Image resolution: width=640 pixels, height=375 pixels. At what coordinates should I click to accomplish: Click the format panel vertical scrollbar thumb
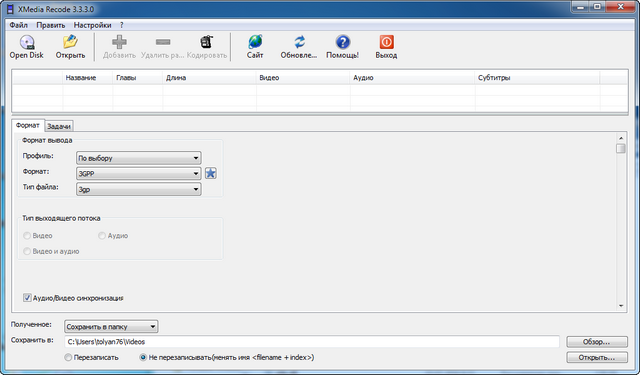click(x=621, y=148)
